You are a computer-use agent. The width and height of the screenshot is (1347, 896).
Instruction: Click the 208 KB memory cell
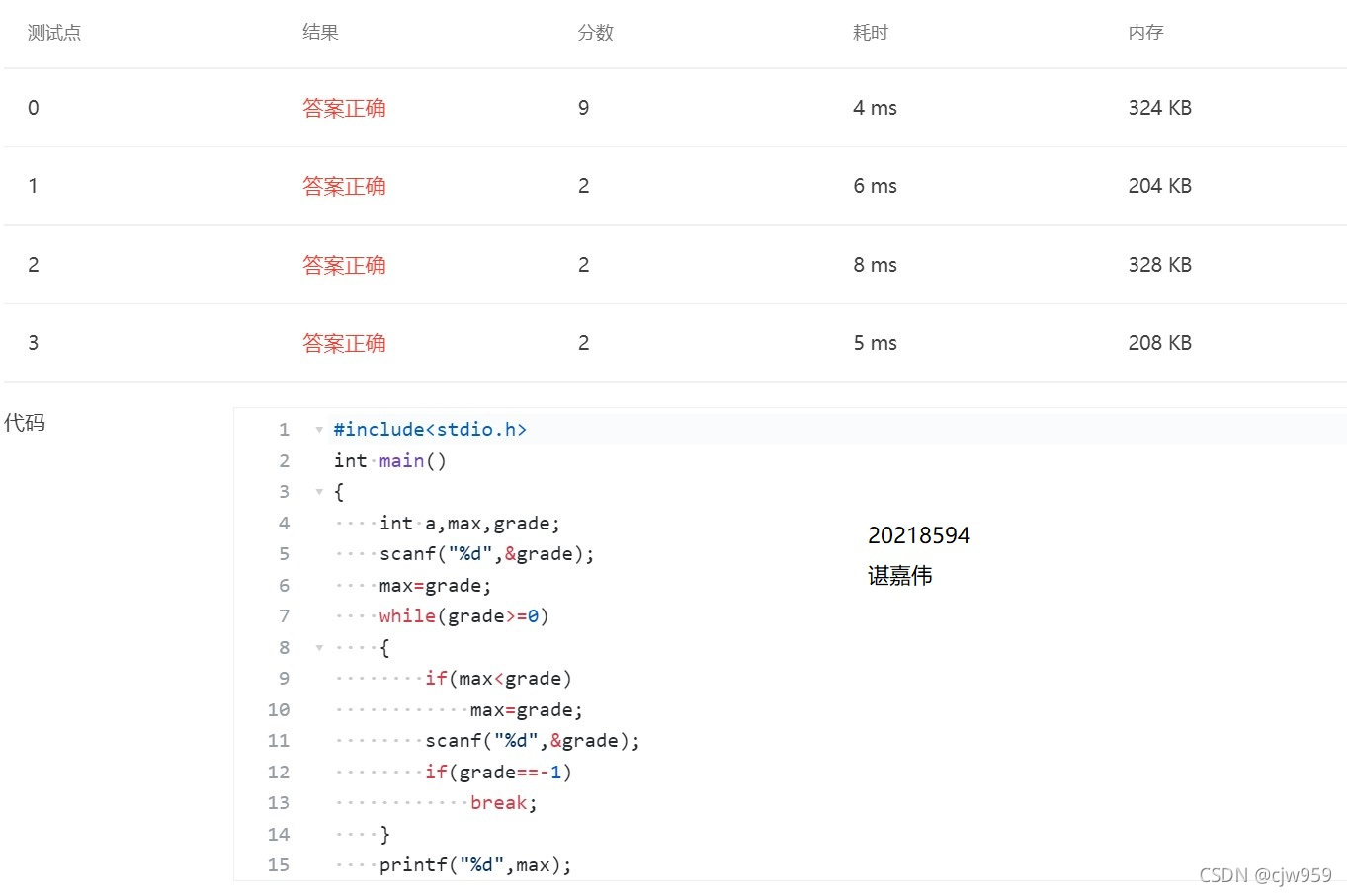pyautogui.click(x=1160, y=343)
